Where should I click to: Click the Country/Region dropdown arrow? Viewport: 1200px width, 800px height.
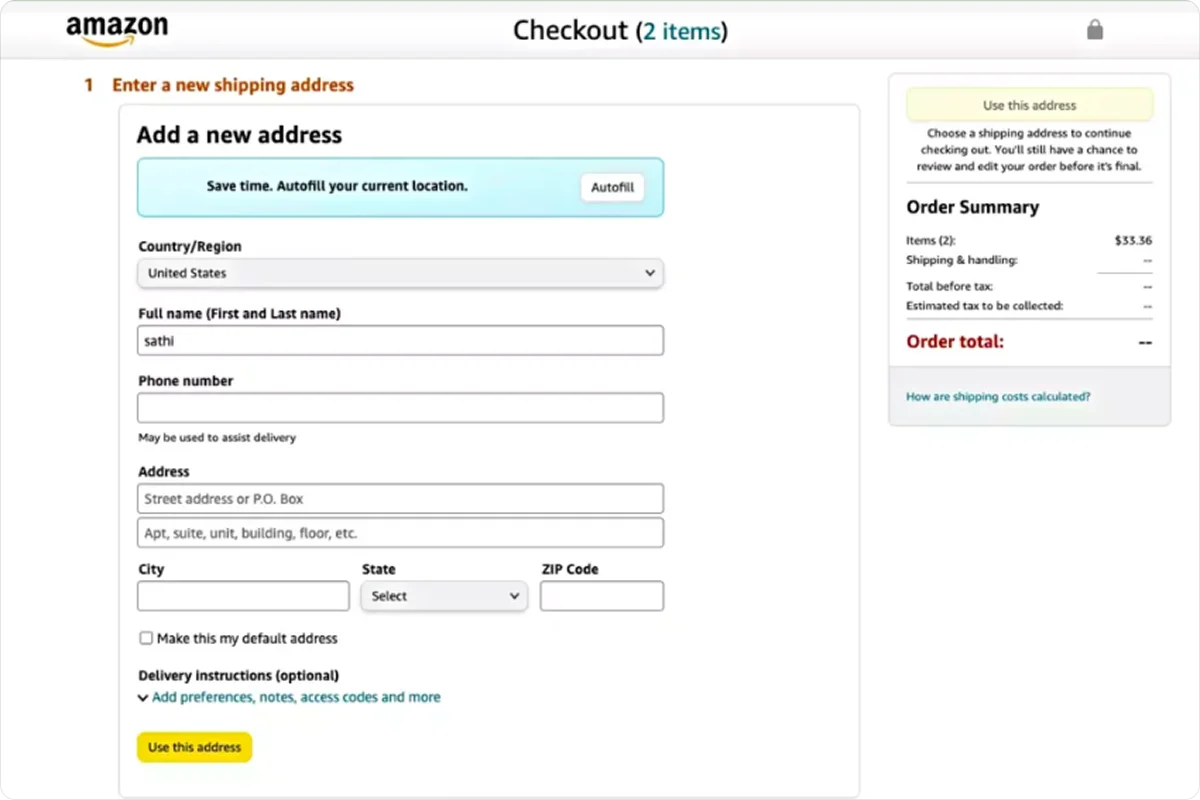tap(649, 273)
